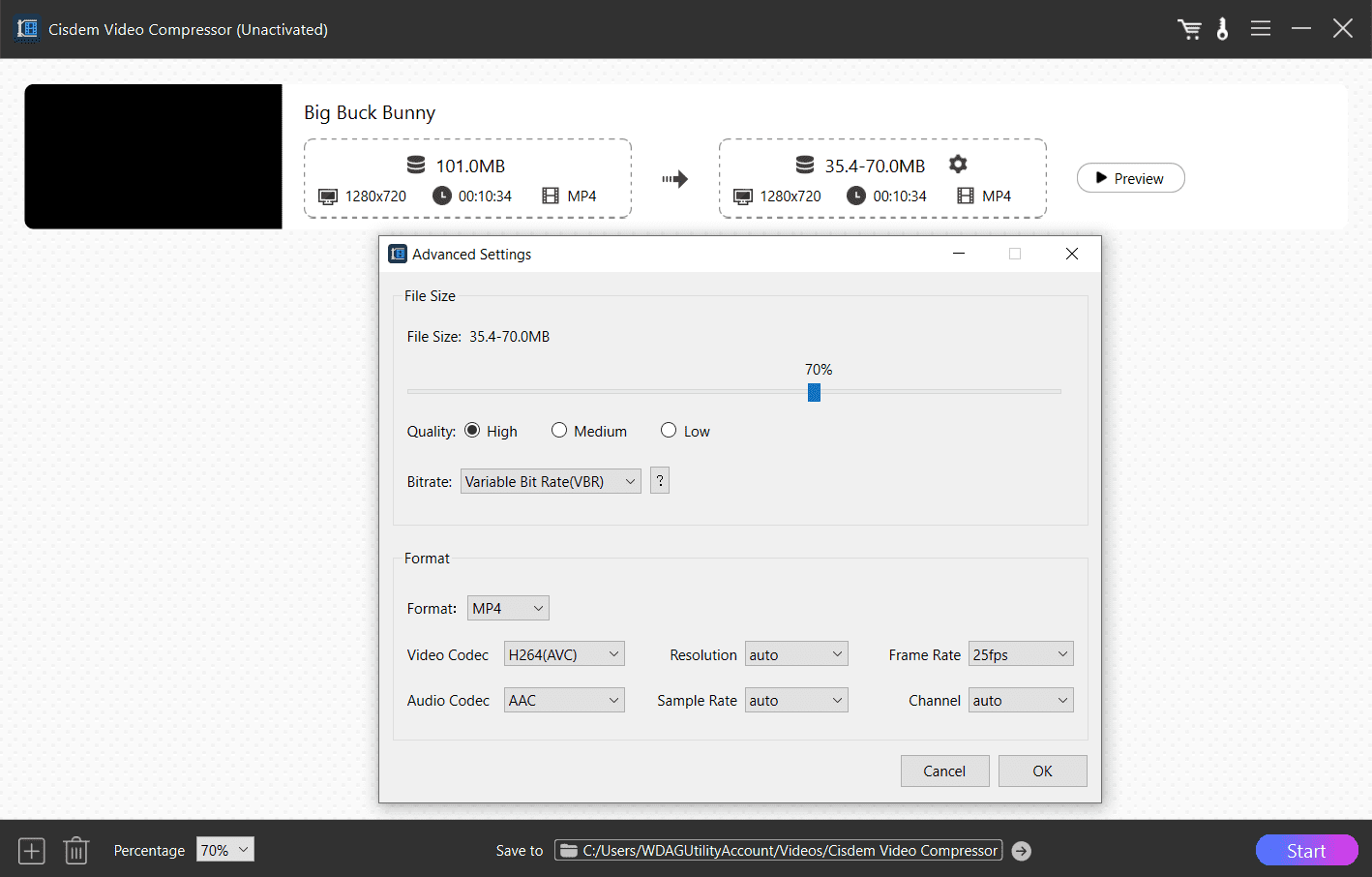Click output format film icon
Image resolution: width=1372 pixels, height=877 pixels.
click(x=966, y=196)
